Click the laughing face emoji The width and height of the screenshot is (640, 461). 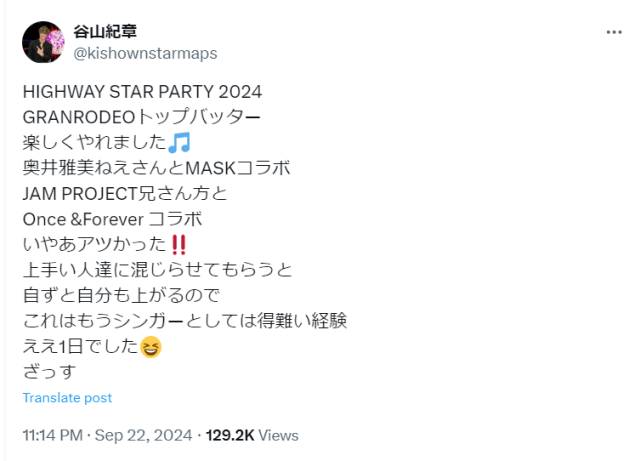coord(151,348)
